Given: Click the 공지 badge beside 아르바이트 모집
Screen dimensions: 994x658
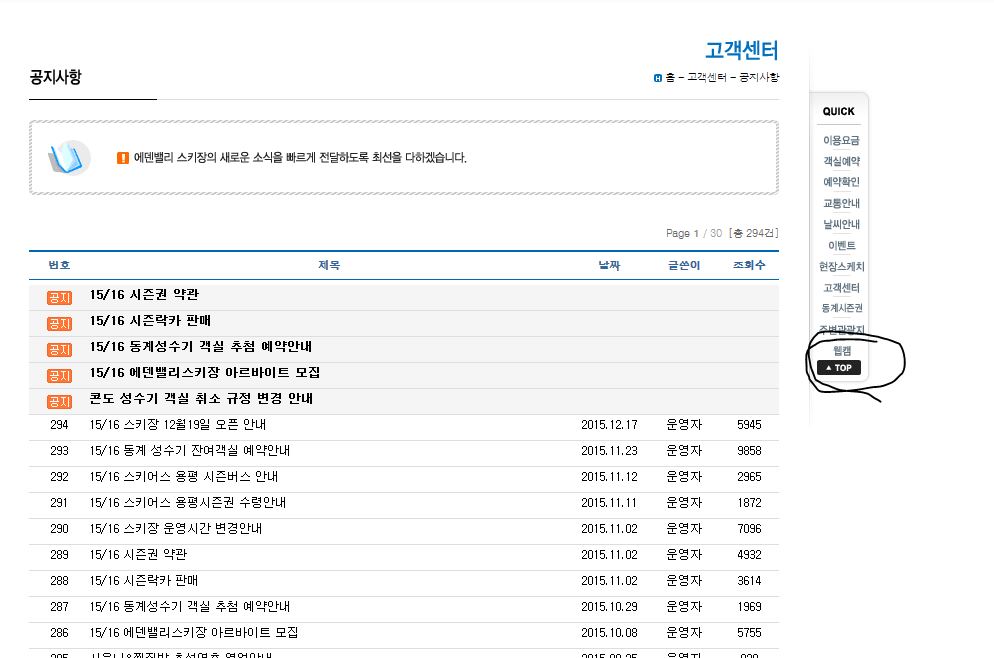Looking at the screenshot, I should click(59, 376).
